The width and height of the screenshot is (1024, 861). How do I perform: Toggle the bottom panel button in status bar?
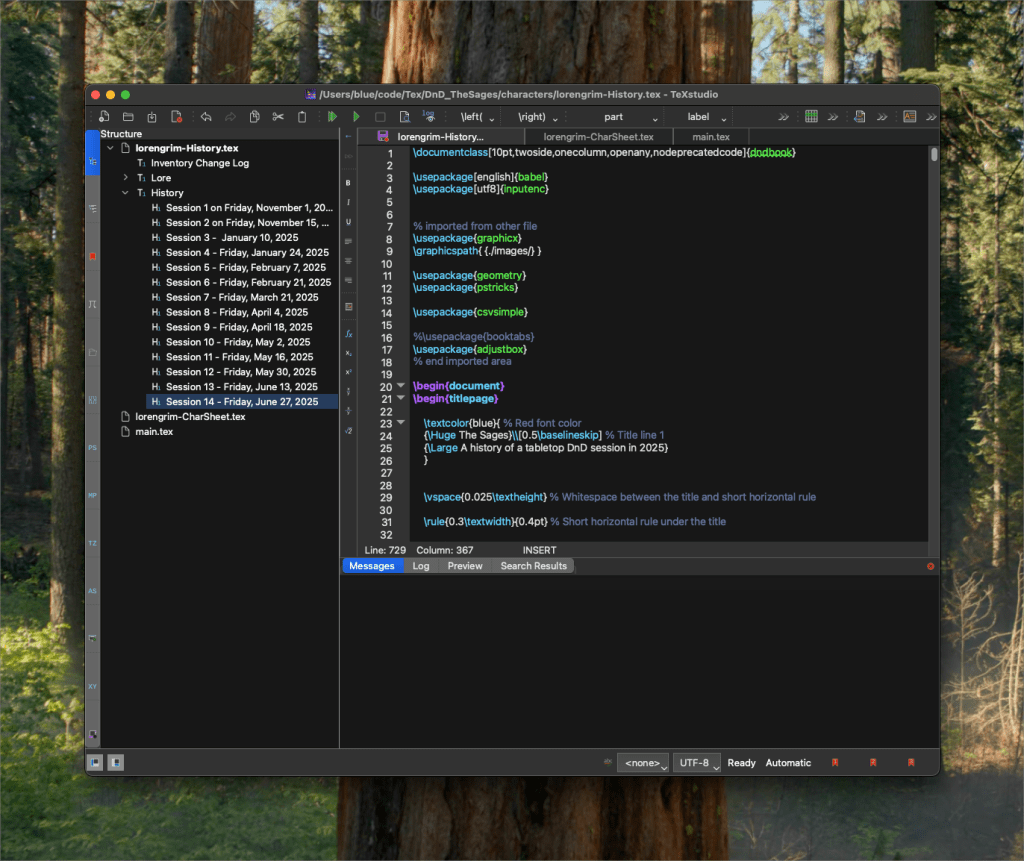click(116, 762)
